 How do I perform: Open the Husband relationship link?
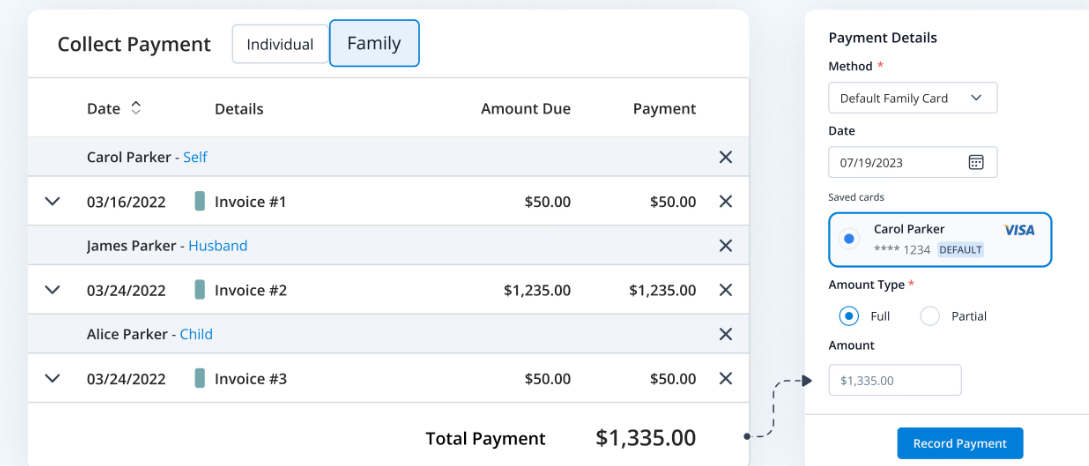pos(218,246)
